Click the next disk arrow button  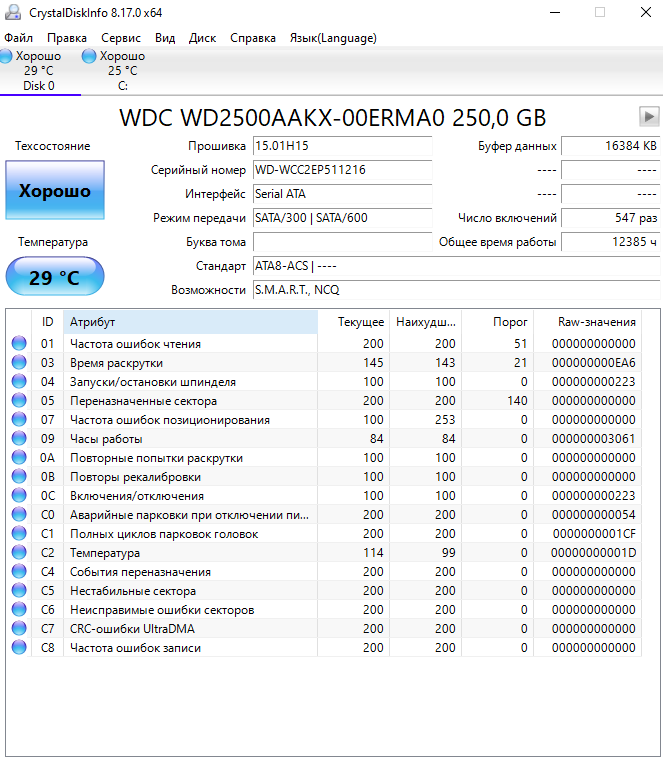(x=649, y=117)
